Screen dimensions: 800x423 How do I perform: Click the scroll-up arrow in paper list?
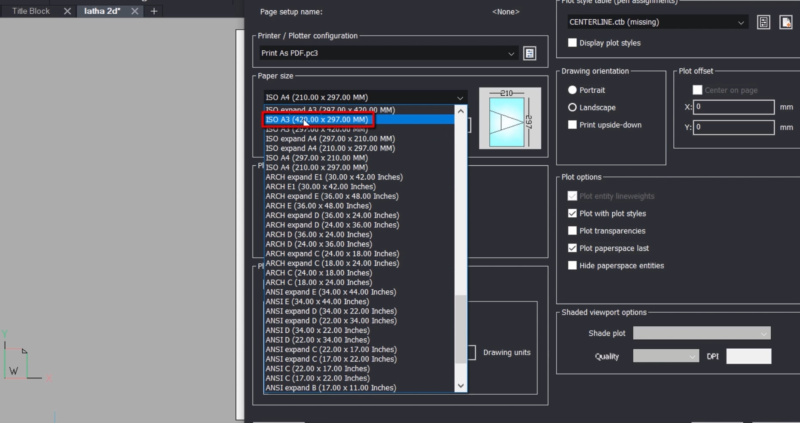(x=460, y=110)
